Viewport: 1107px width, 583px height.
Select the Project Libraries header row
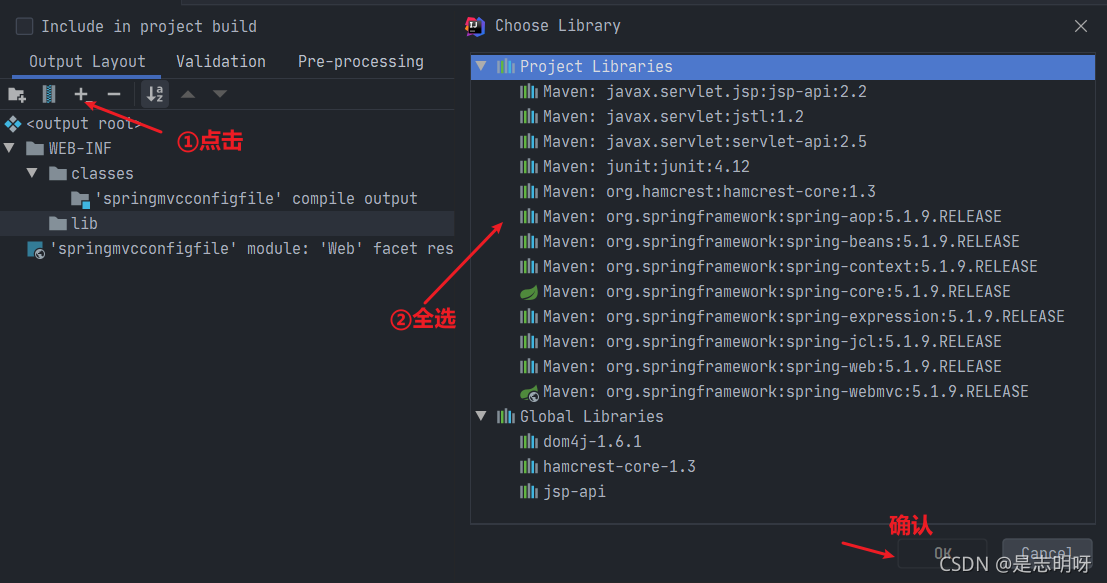783,66
